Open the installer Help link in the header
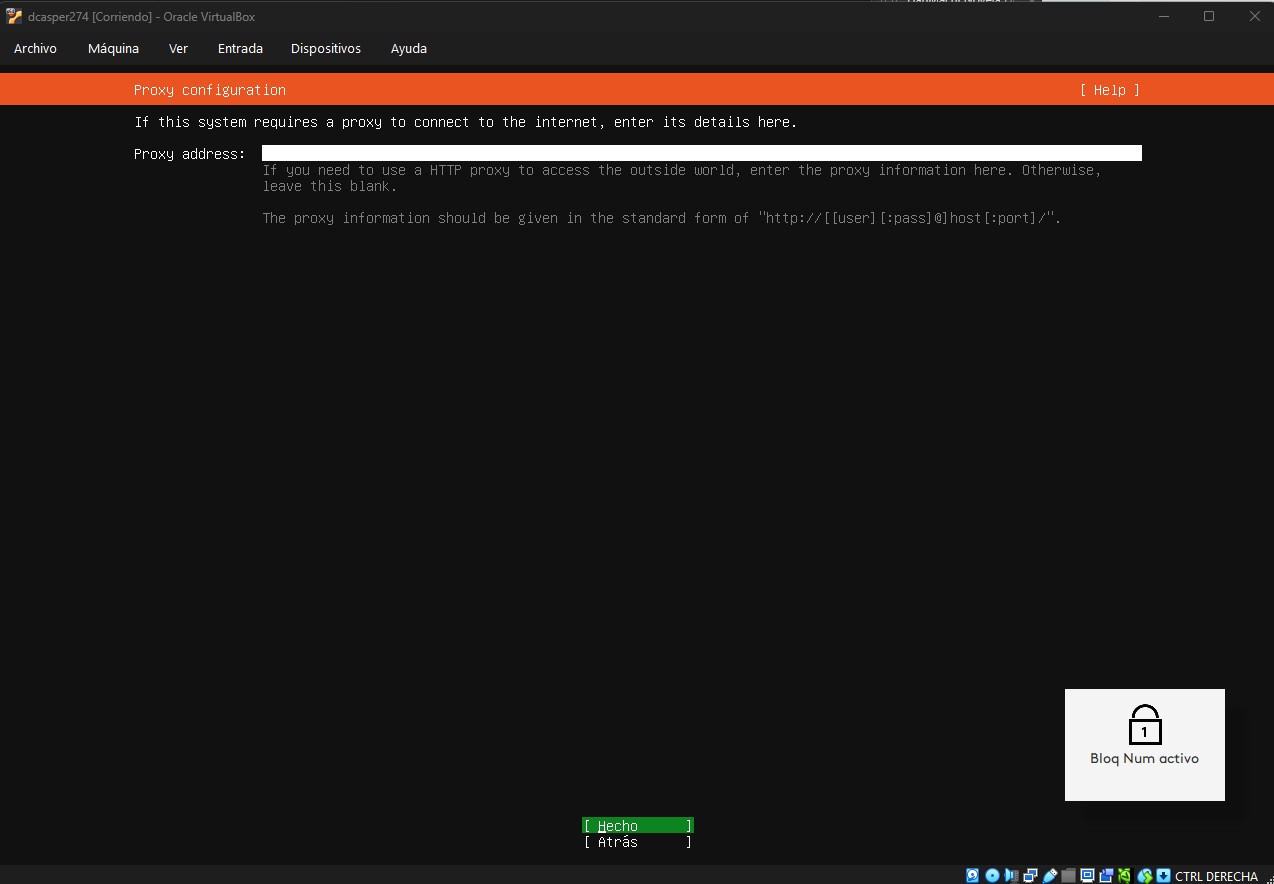Image resolution: width=1274 pixels, height=884 pixels. [1109, 90]
